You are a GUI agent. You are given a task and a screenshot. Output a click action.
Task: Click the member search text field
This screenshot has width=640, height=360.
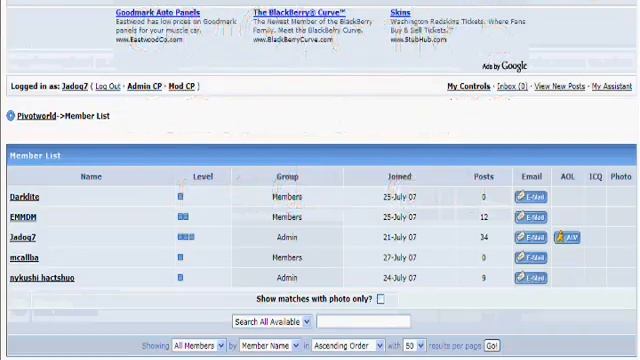[x=363, y=322]
